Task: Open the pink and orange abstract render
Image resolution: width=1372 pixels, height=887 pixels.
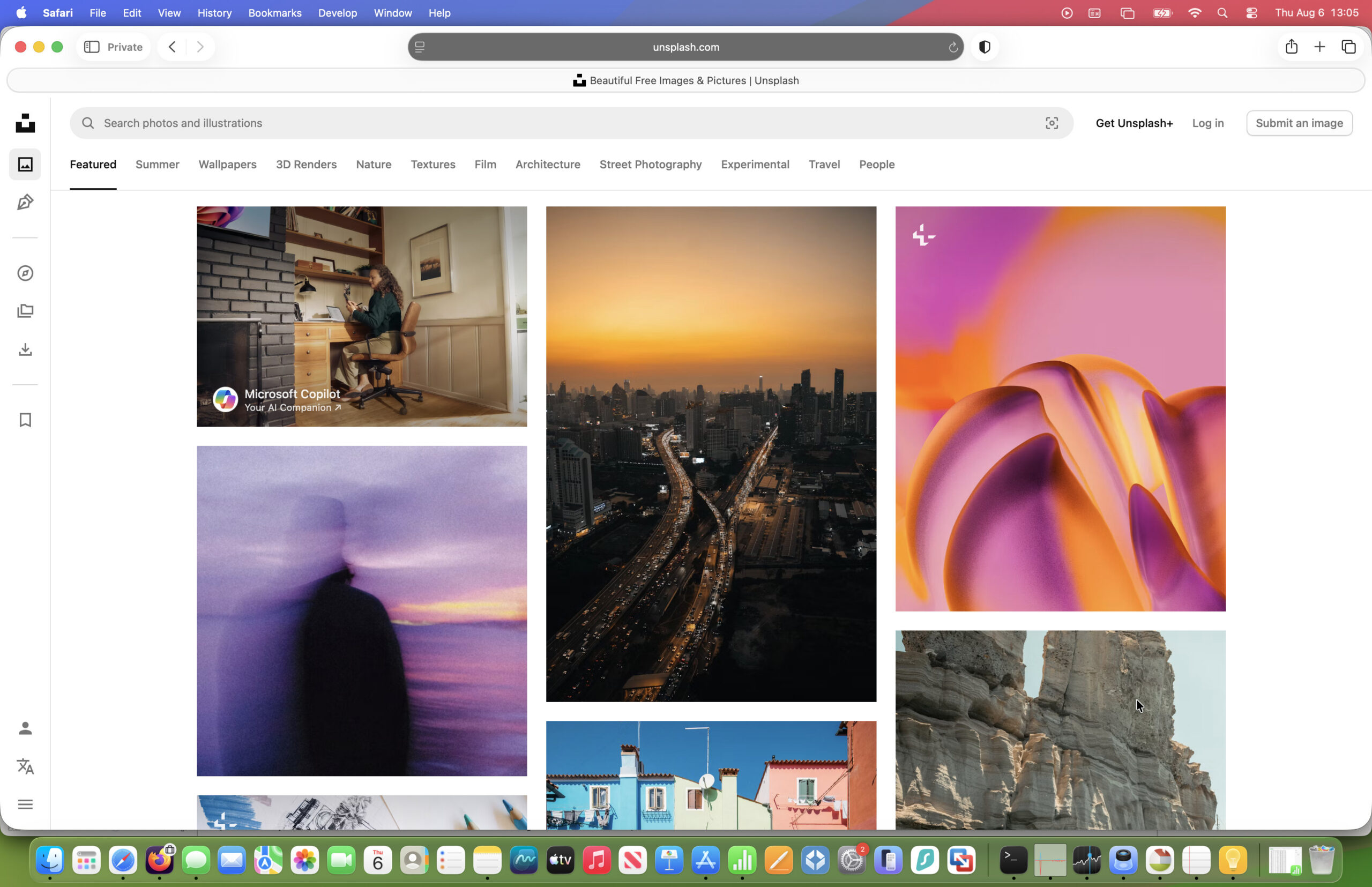Action: 1060,408
